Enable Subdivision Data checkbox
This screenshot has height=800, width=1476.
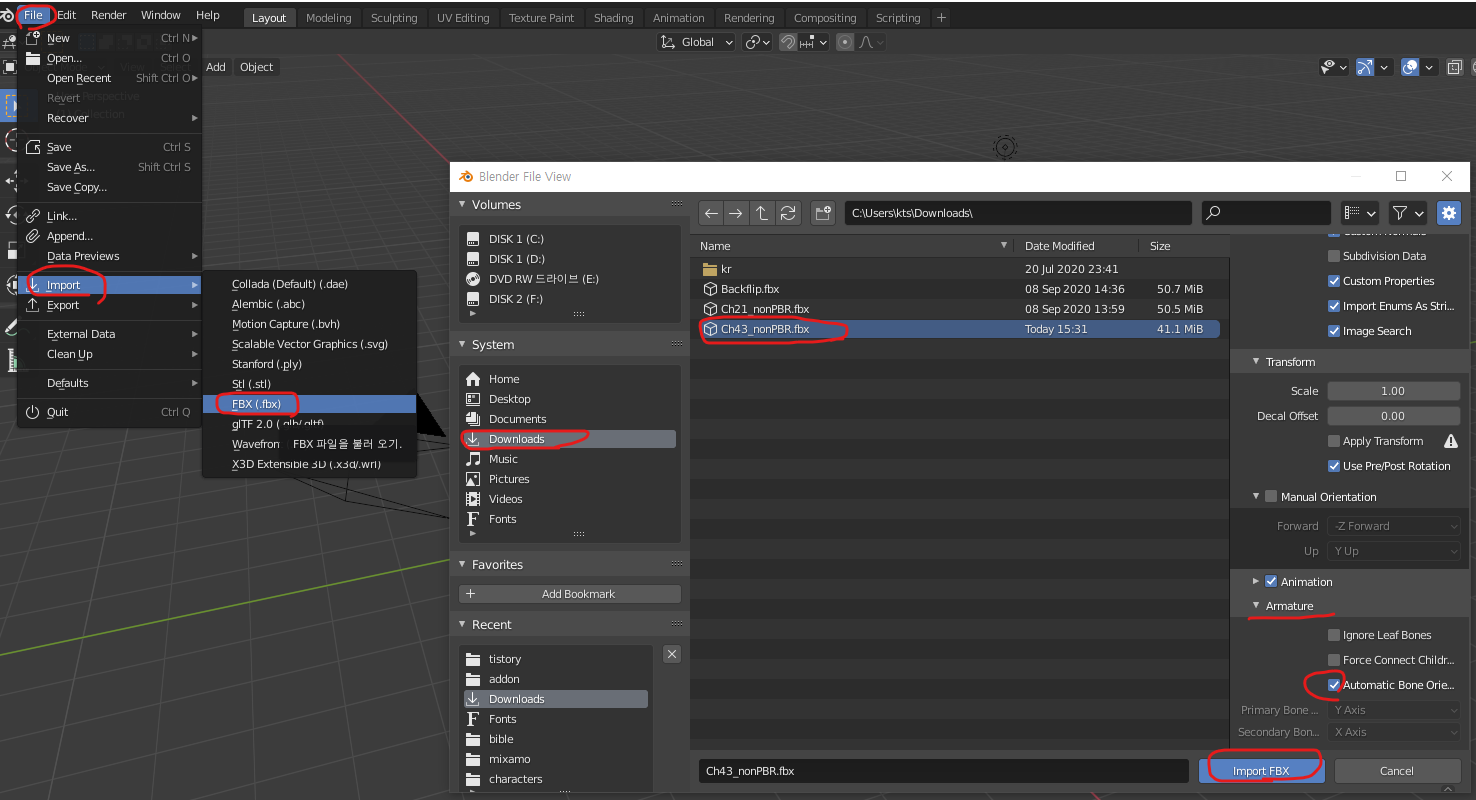tap(1334, 256)
